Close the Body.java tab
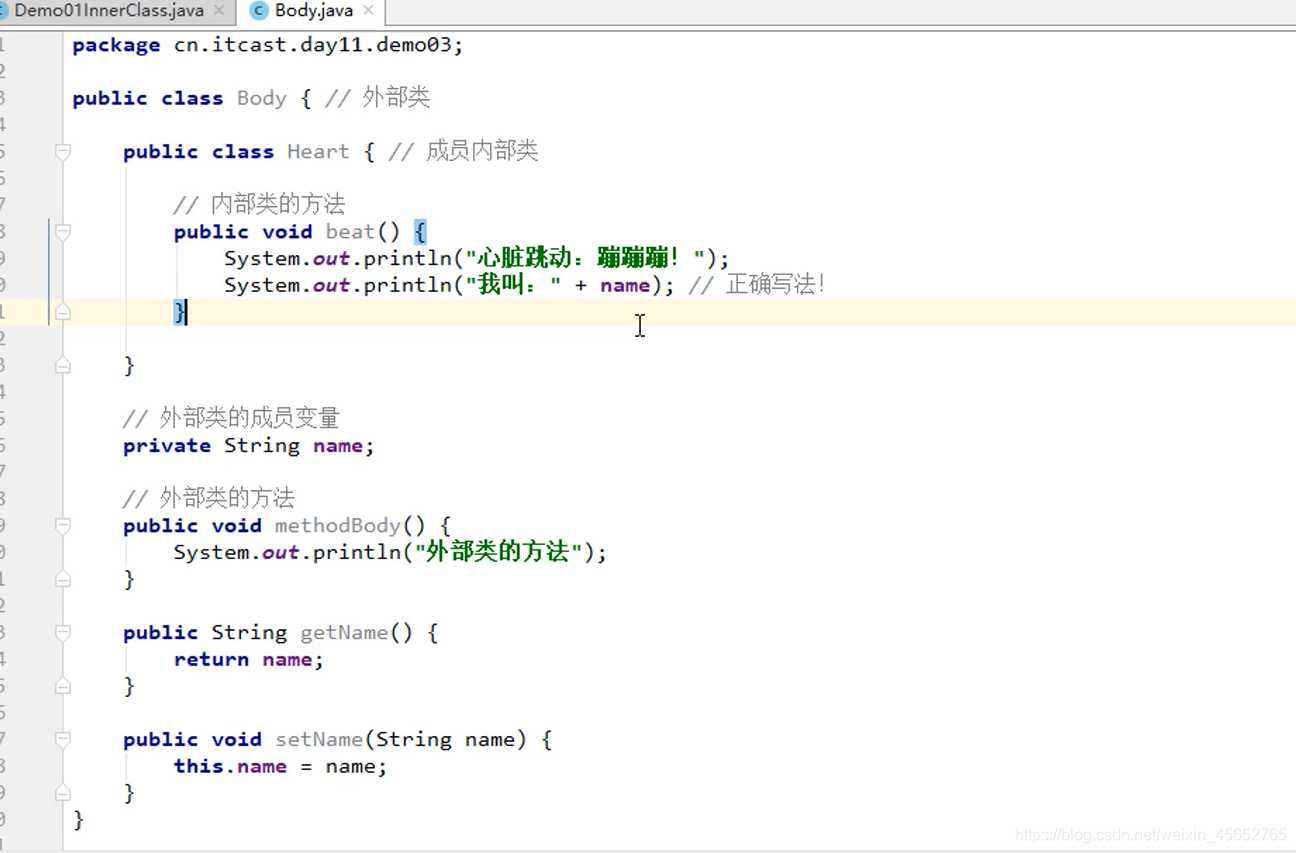This screenshot has width=1296, height=853. 368,11
